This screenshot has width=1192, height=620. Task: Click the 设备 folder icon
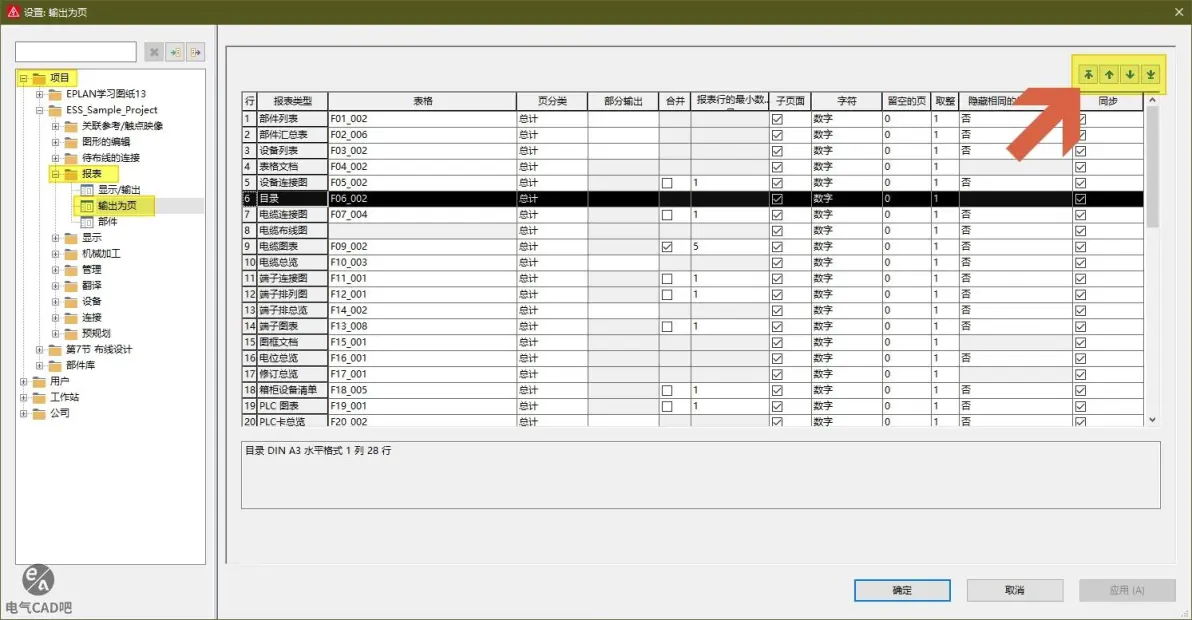click(x=71, y=302)
